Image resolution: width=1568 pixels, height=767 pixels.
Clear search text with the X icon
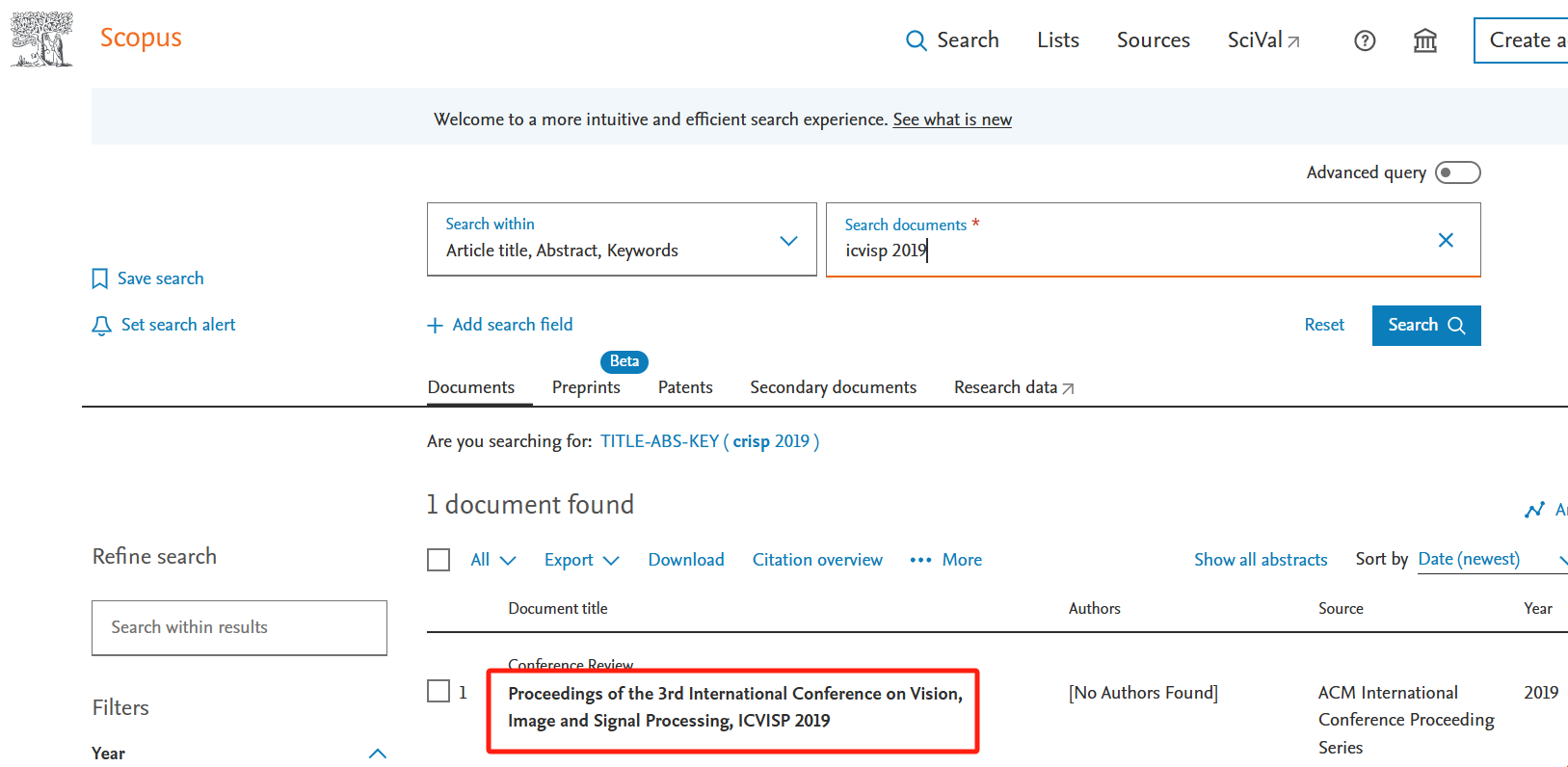[x=1445, y=240]
